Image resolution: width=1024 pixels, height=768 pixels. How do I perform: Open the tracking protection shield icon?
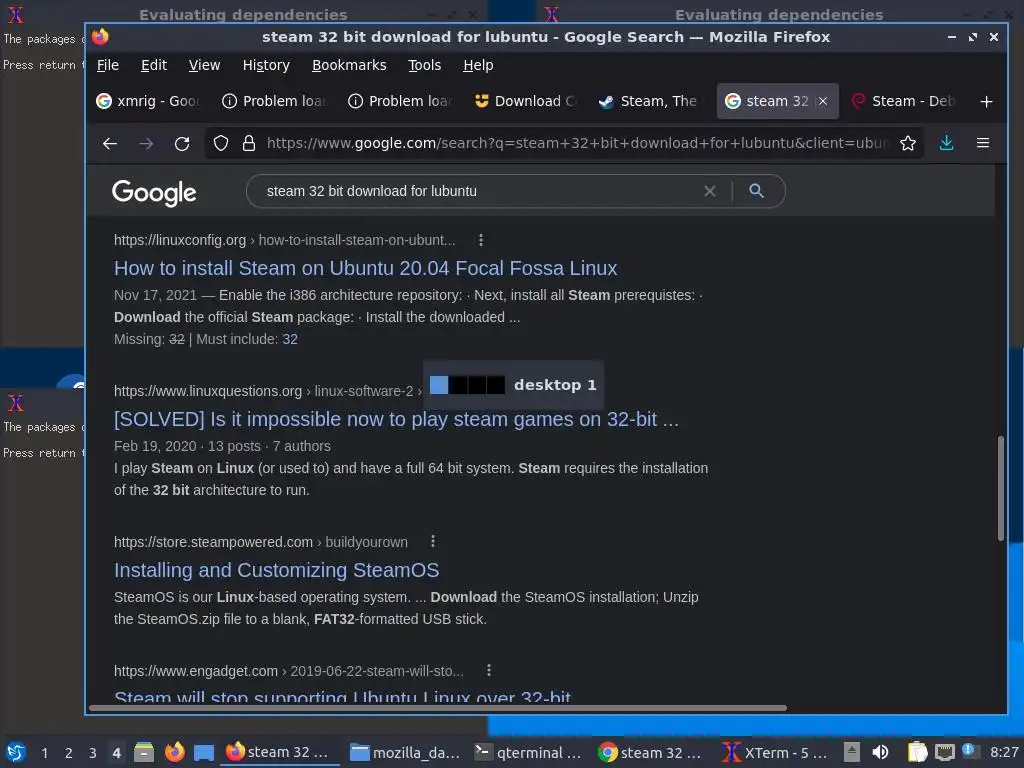pos(221,143)
